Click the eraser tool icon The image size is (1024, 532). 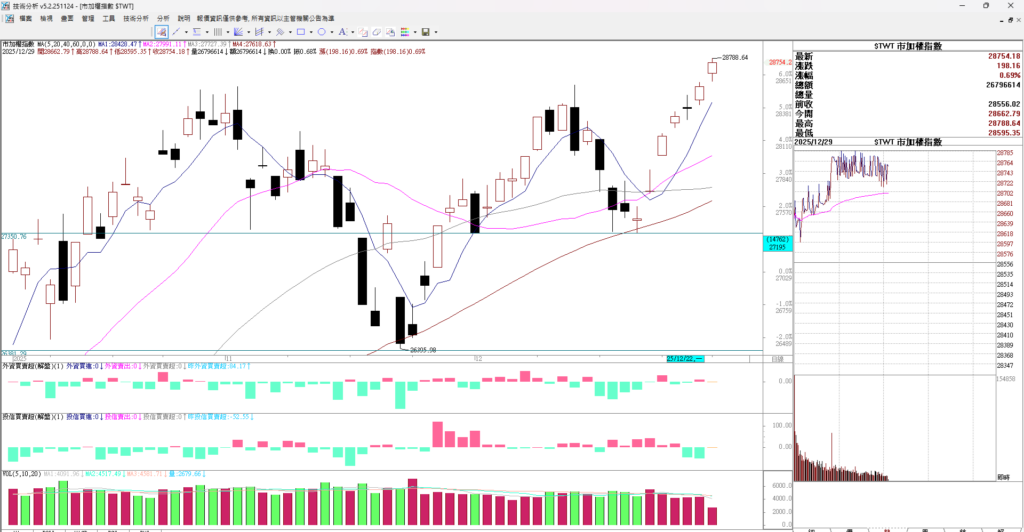pos(377,32)
